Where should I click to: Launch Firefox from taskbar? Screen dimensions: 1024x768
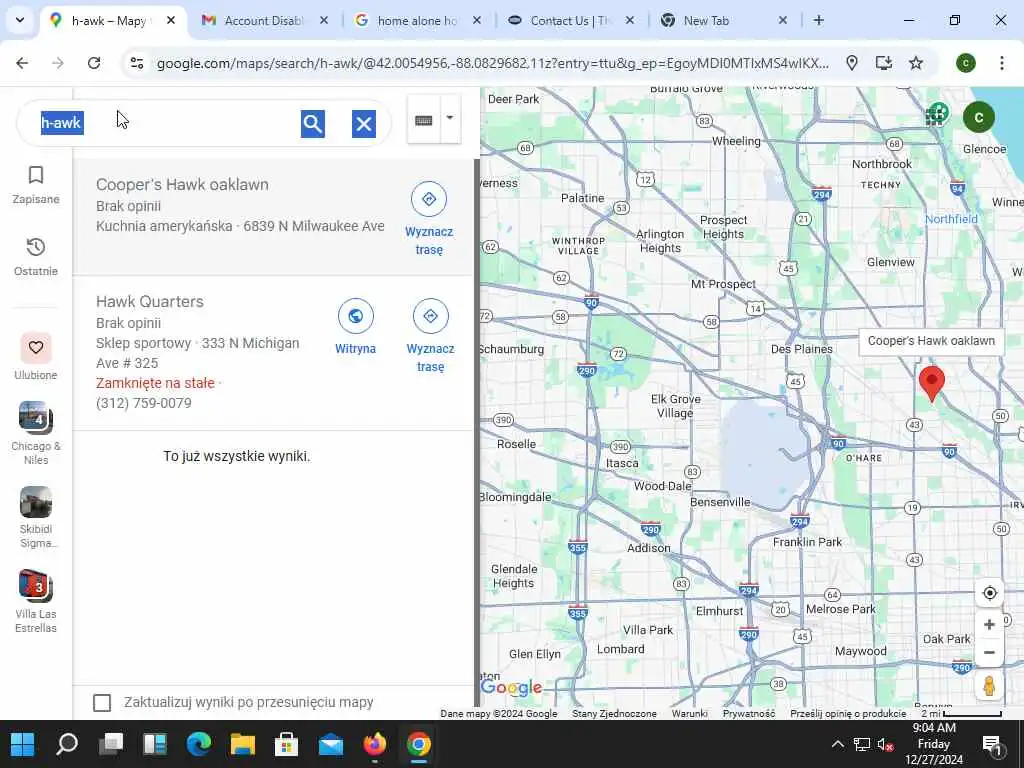[375, 744]
